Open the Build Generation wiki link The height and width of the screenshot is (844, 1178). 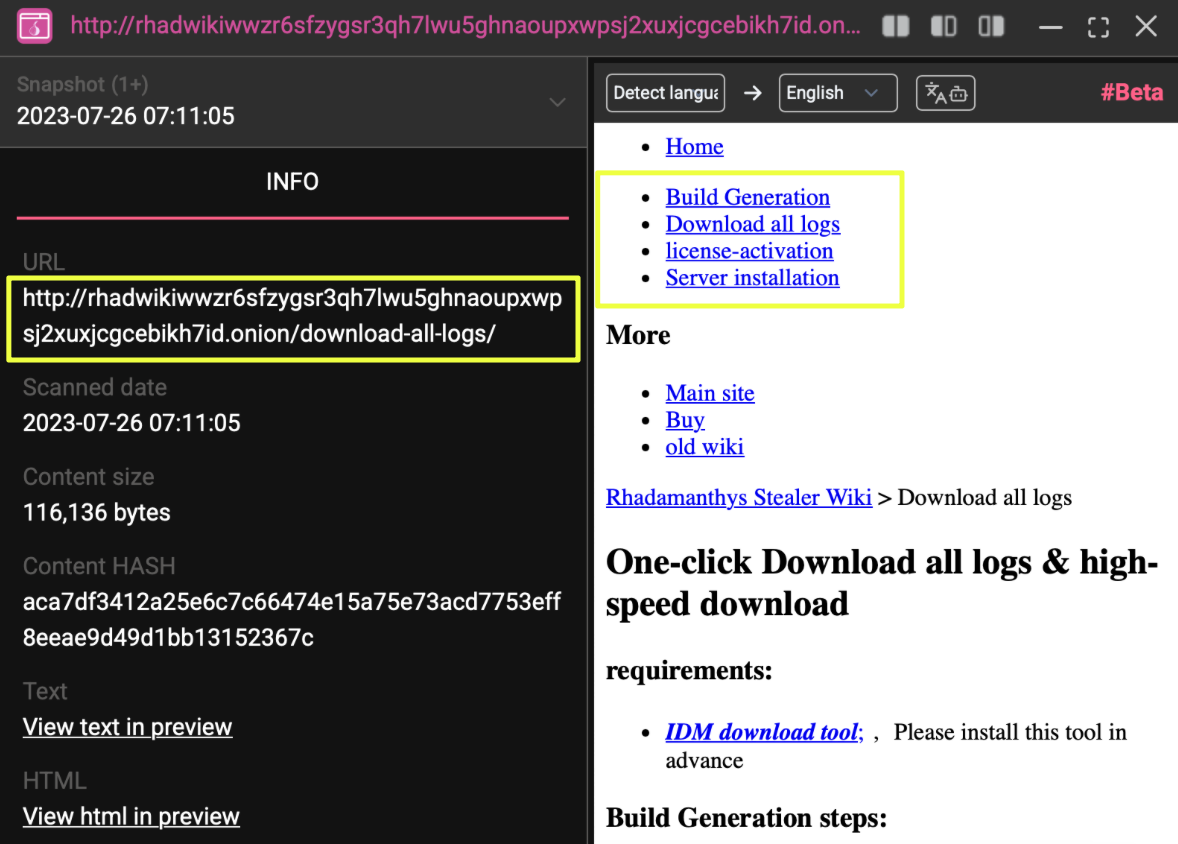coord(747,197)
